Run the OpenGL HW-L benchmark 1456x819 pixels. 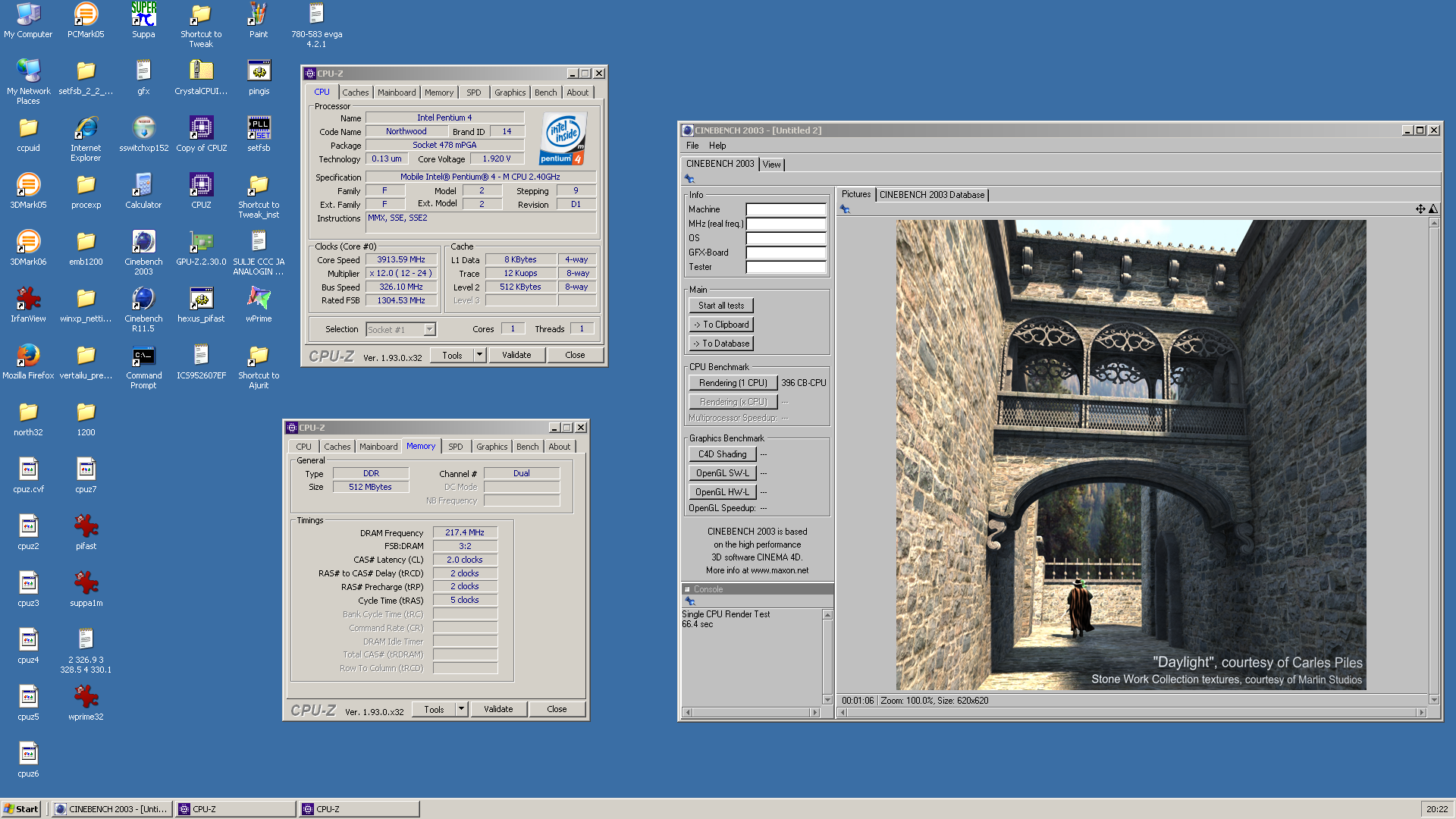point(722,492)
